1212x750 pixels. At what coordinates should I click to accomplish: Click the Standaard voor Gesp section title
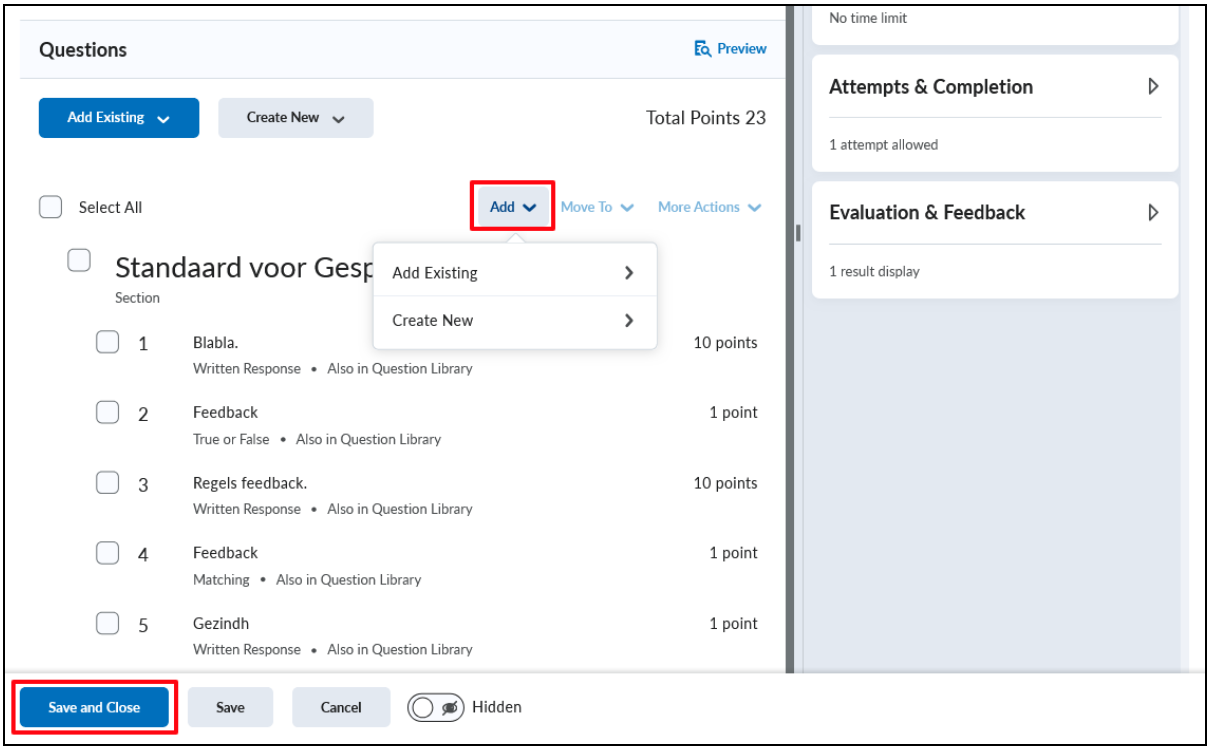click(x=244, y=267)
